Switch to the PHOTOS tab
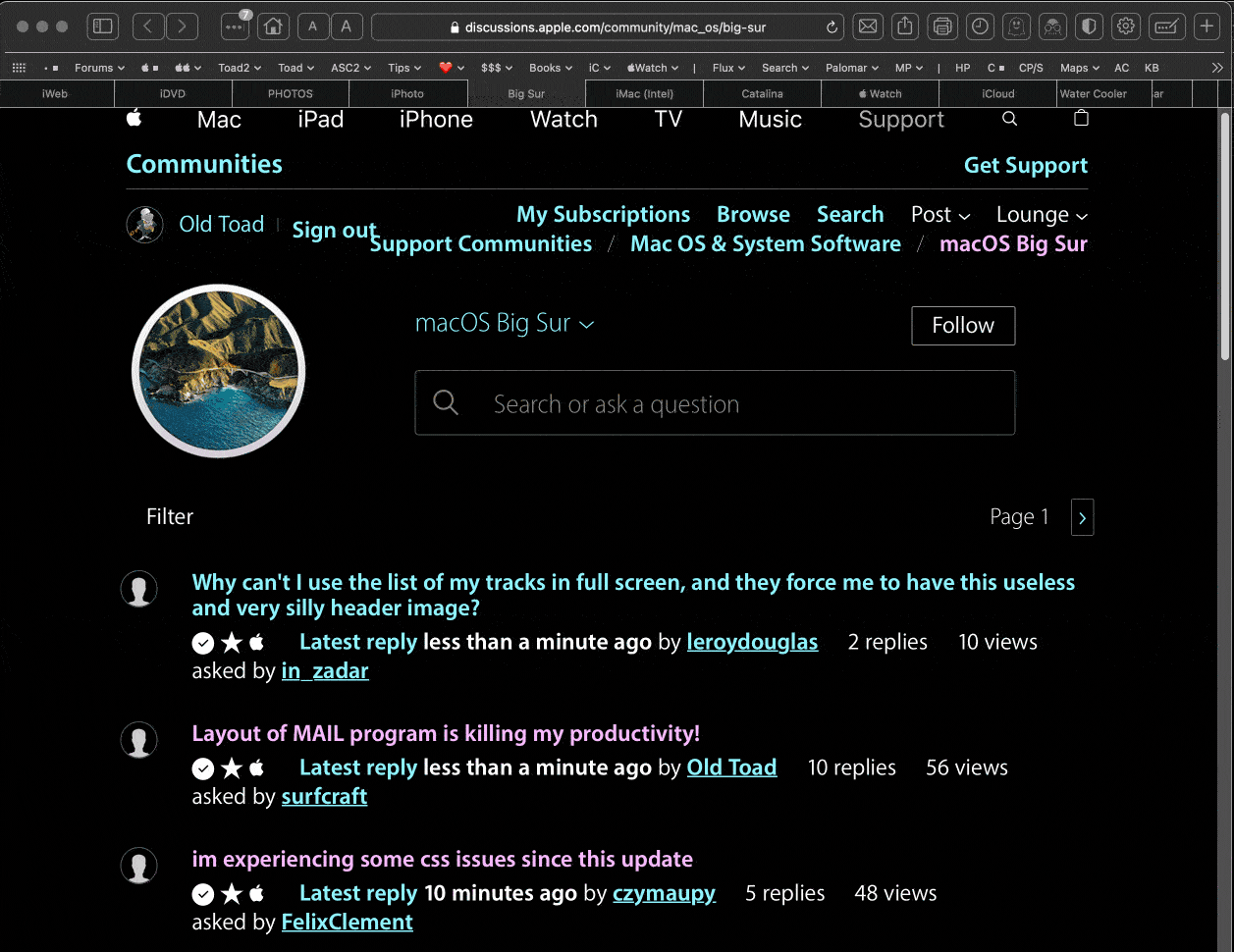Screen dimensions: 1234x952 point(291,94)
